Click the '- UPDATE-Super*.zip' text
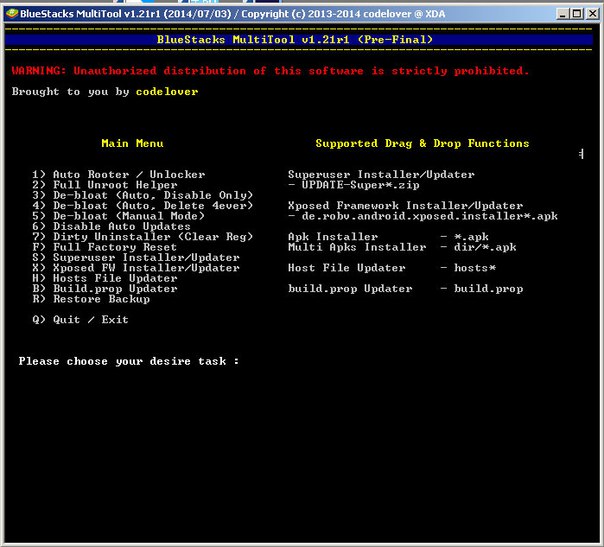 [354, 185]
